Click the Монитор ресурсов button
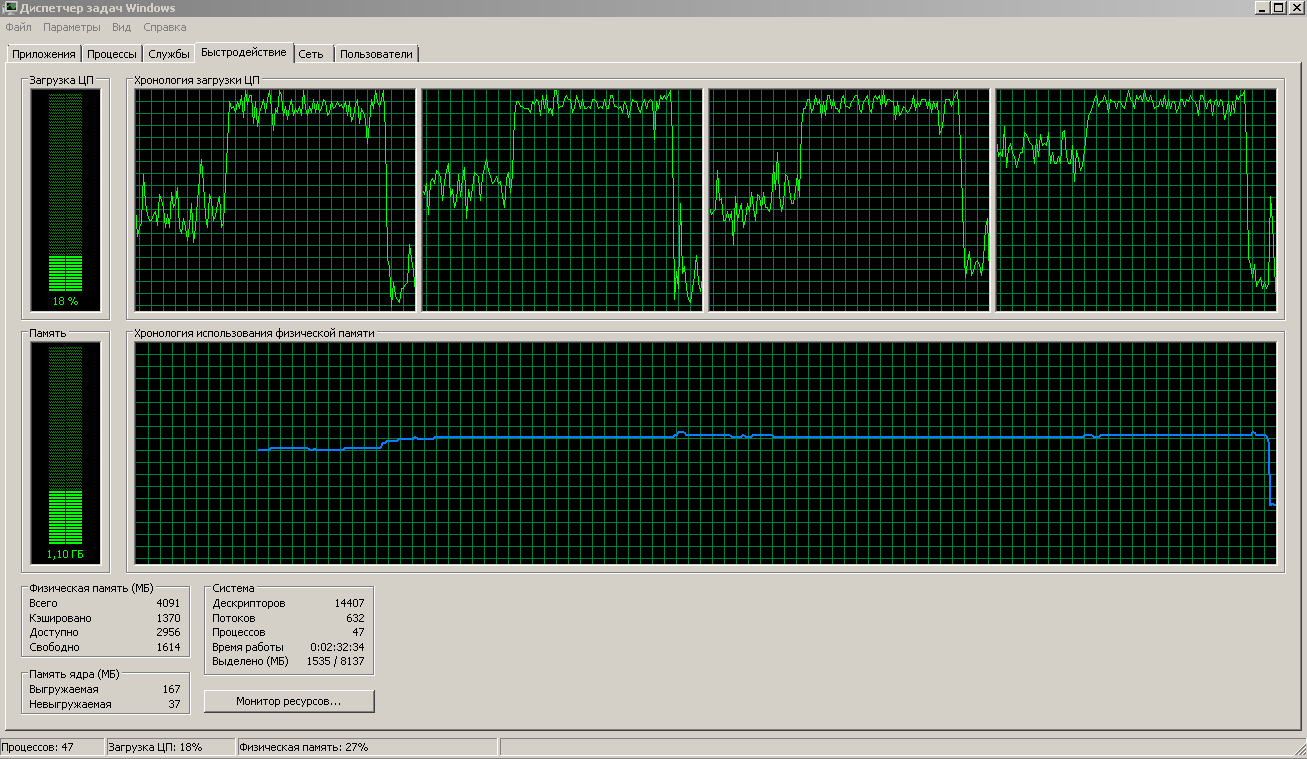This screenshot has height=759, width=1307. pyautogui.click(x=289, y=701)
